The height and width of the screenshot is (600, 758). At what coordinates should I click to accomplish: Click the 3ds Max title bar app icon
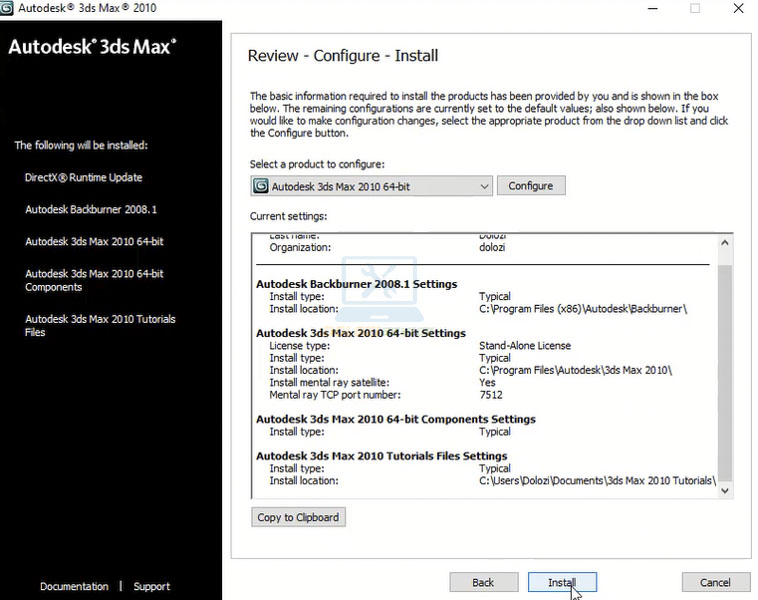[8, 8]
